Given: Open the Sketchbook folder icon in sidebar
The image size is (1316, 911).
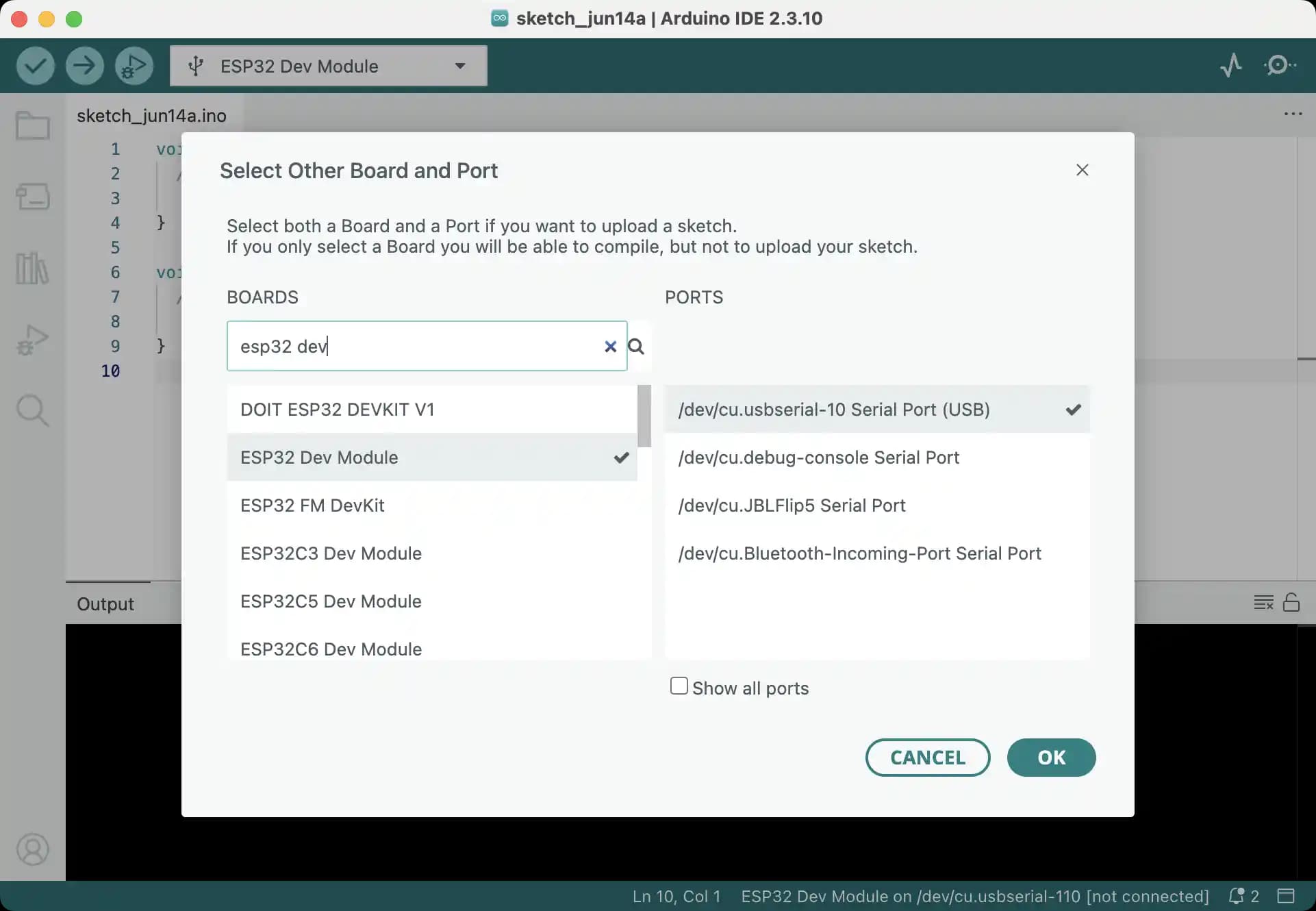Looking at the screenshot, I should pyautogui.click(x=33, y=126).
